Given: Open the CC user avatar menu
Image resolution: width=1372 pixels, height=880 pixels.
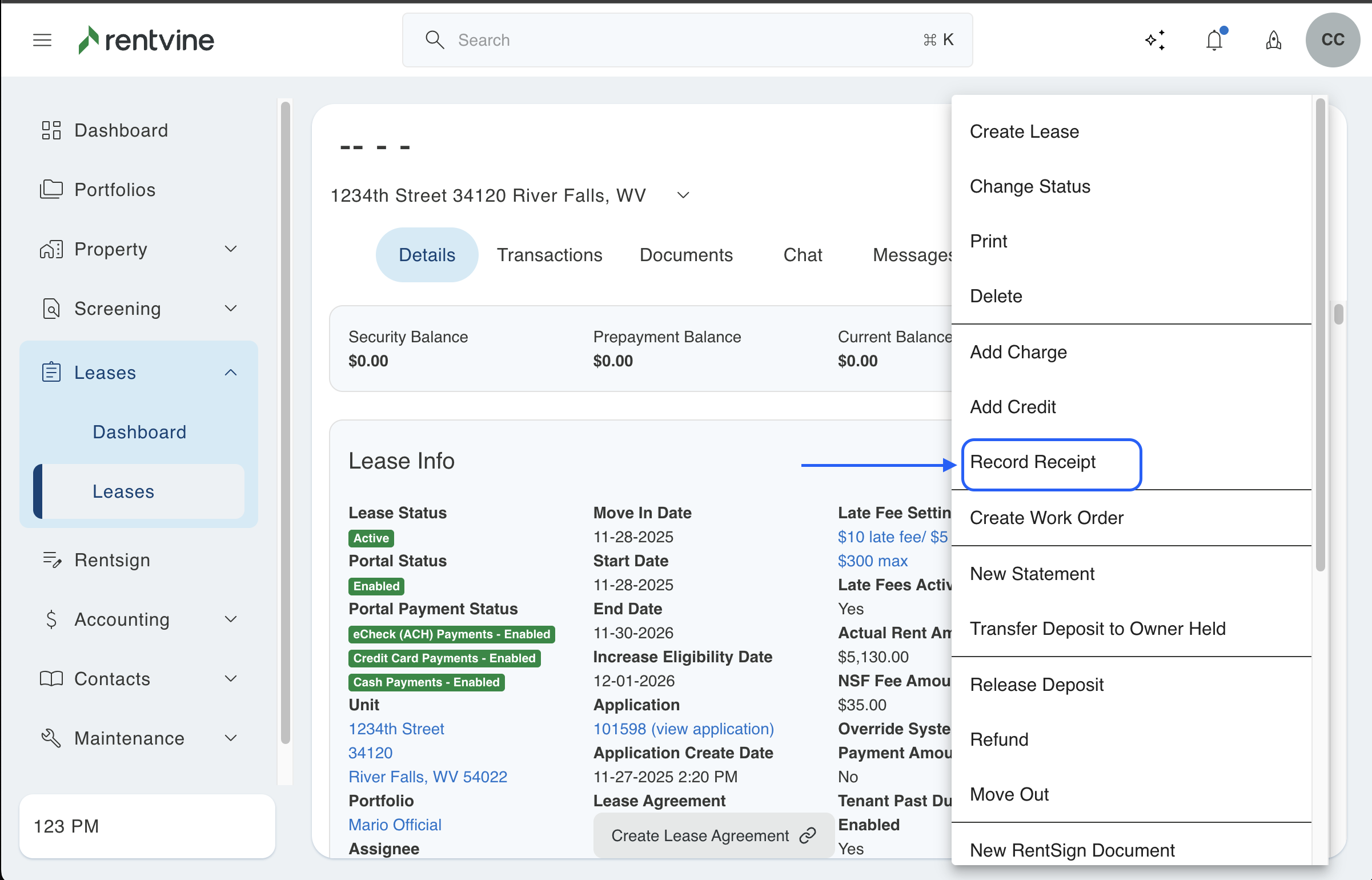Looking at the screenshot, I should pyautogui.click(x=1332, y=40).
